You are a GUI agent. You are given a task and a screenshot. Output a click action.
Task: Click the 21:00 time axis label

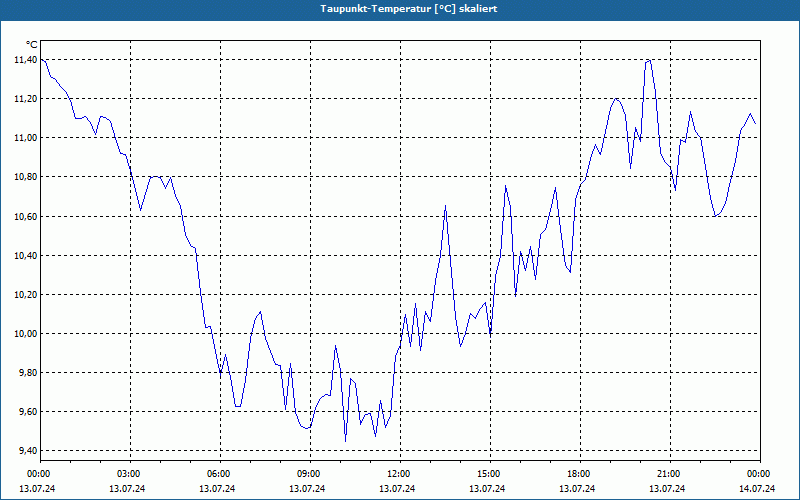[x=667, y=474]
